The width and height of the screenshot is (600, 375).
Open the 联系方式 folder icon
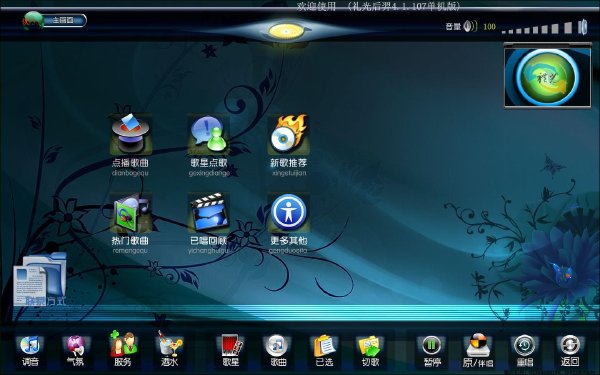click(x=40, y=280)
